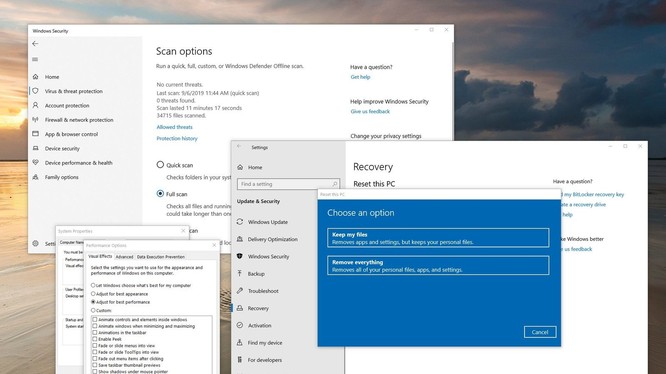666x374 pixels.
Task: Select the App & browser control icon
Action: point(36,134)
